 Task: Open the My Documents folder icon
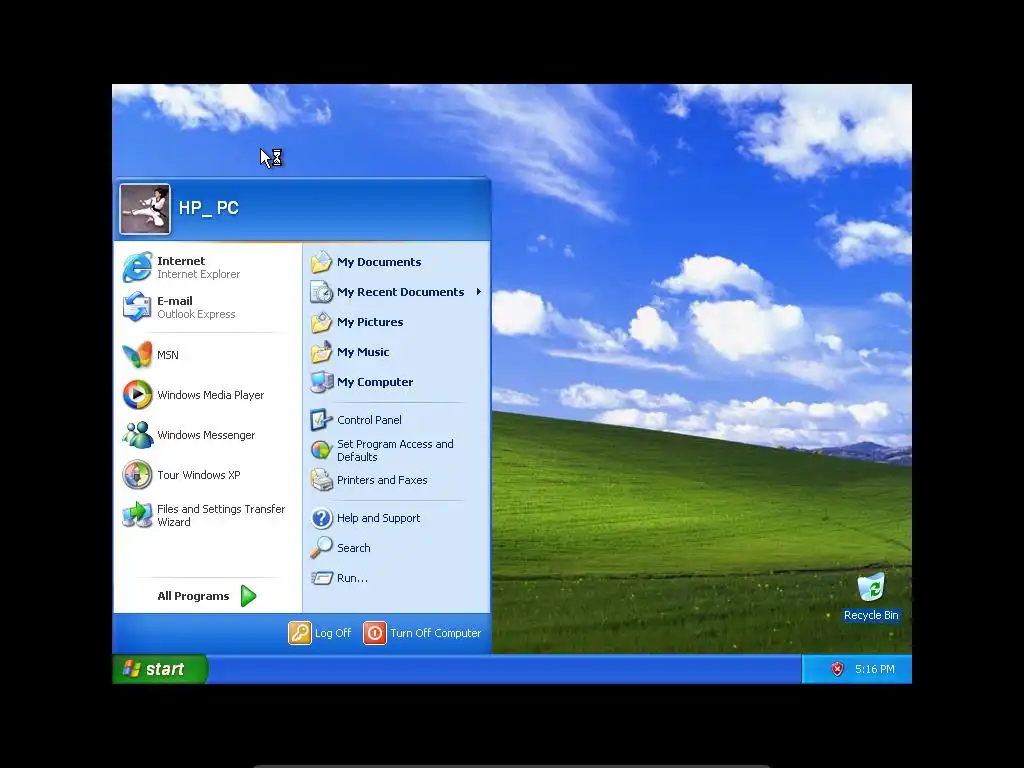point(321,262)
